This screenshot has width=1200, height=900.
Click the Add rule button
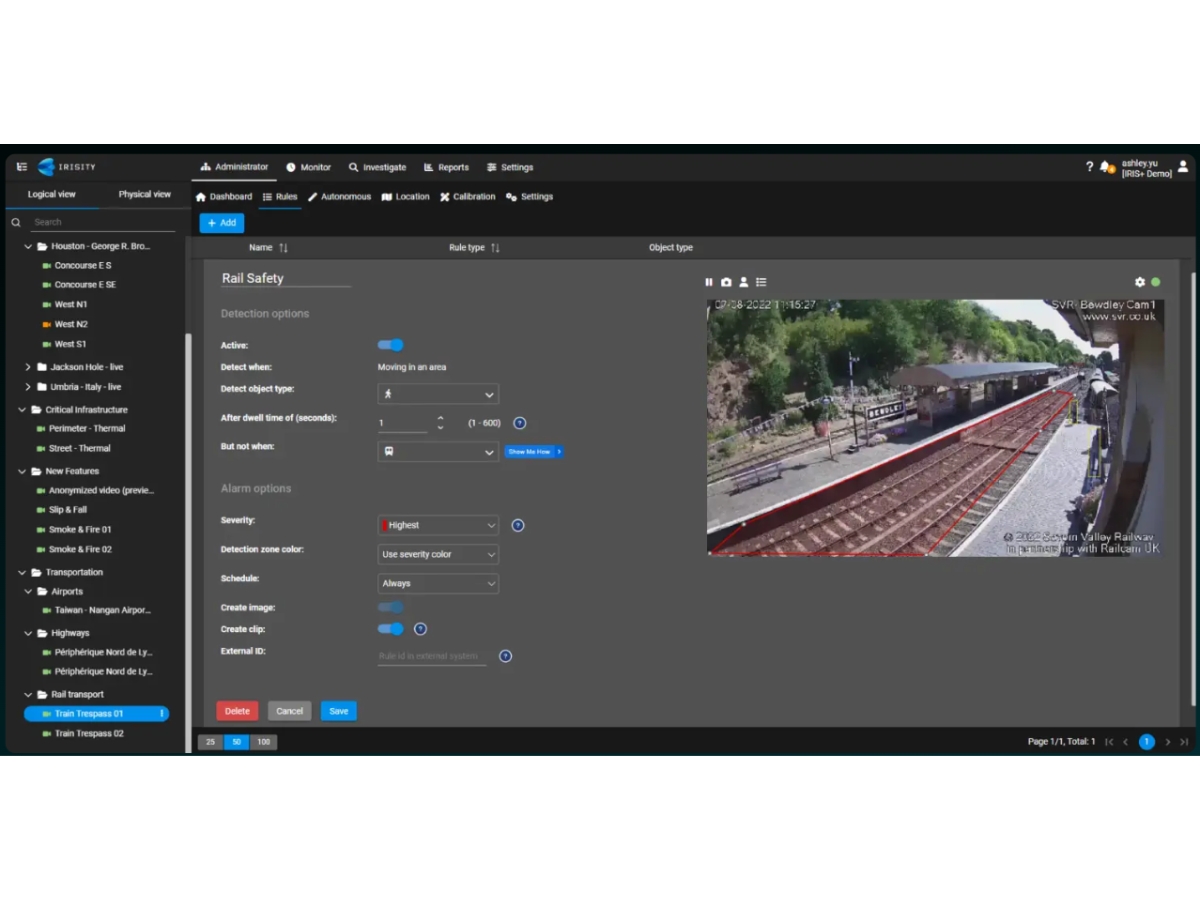tap(221, 223)
